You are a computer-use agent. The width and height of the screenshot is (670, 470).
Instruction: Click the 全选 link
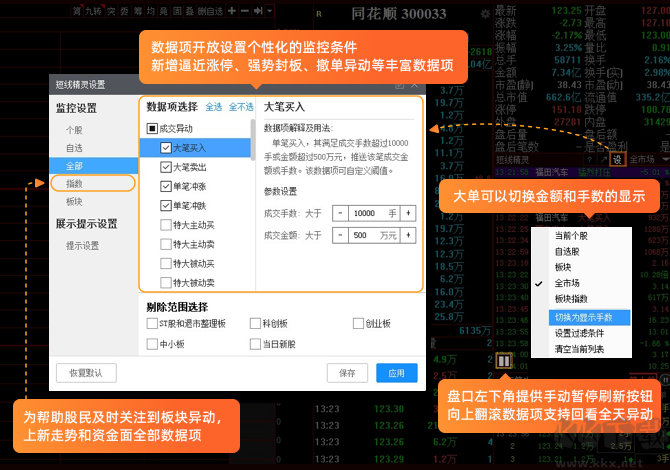coord(214,107)
